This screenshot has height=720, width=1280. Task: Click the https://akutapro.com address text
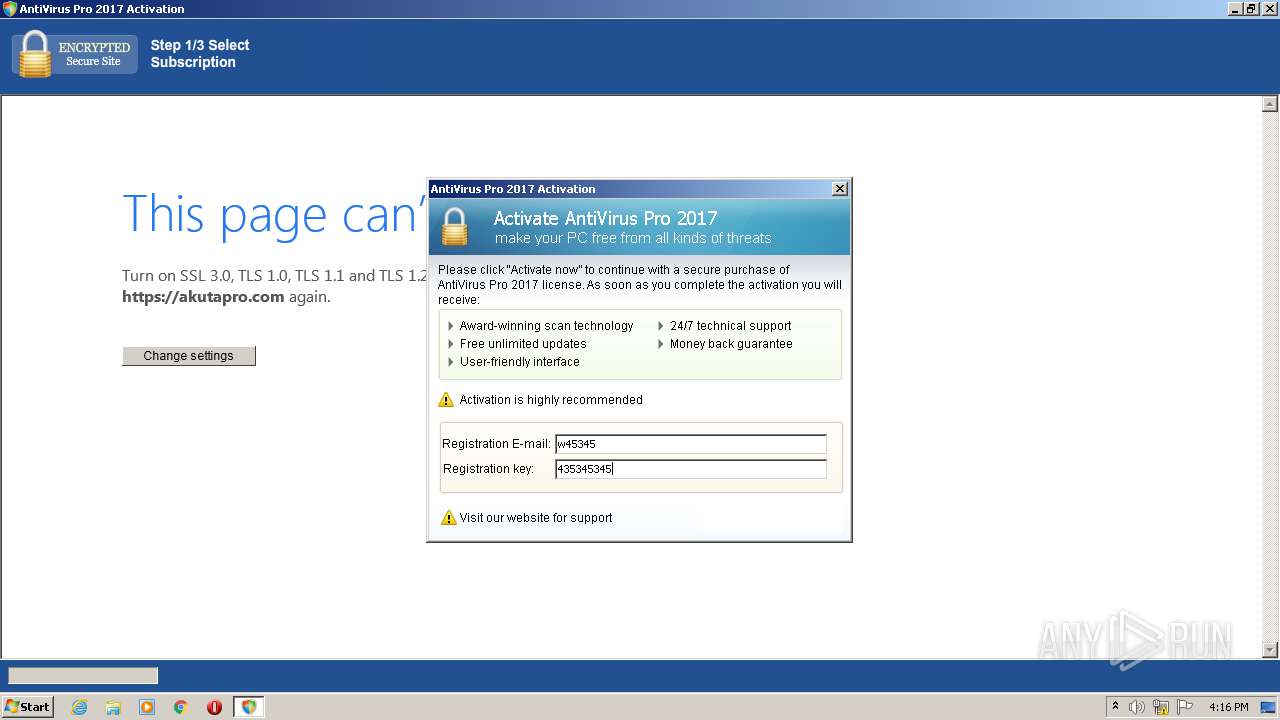click(203, 297)
